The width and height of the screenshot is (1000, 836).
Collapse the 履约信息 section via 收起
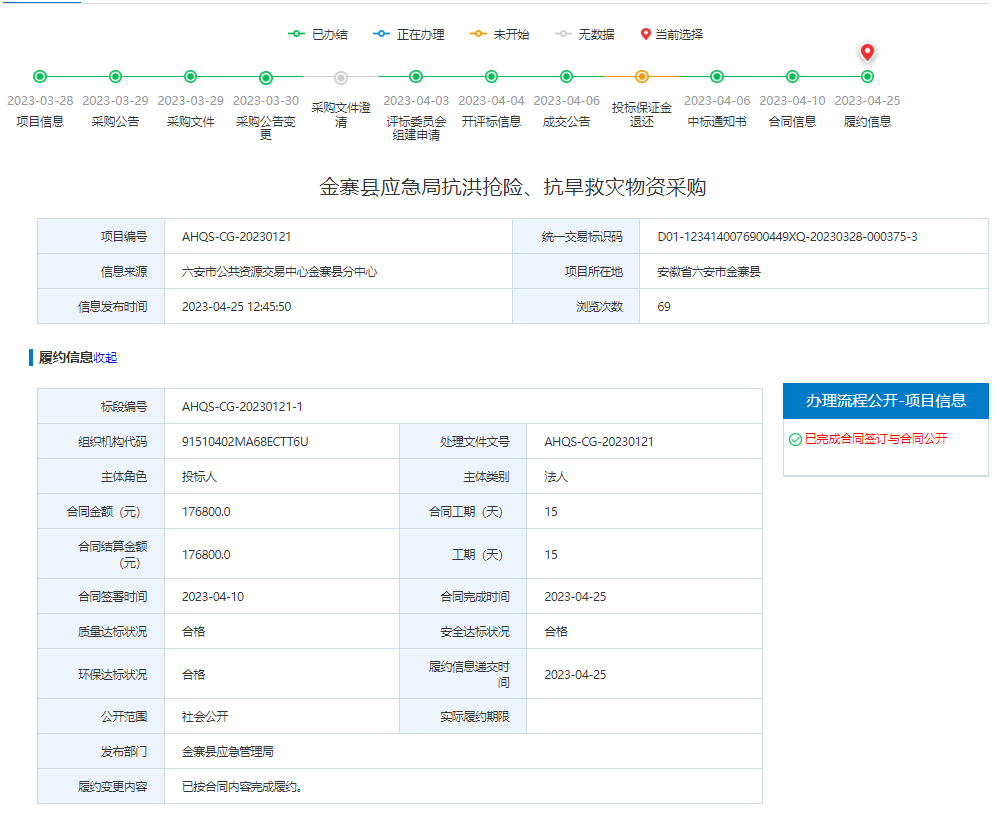tap(105, 358)
